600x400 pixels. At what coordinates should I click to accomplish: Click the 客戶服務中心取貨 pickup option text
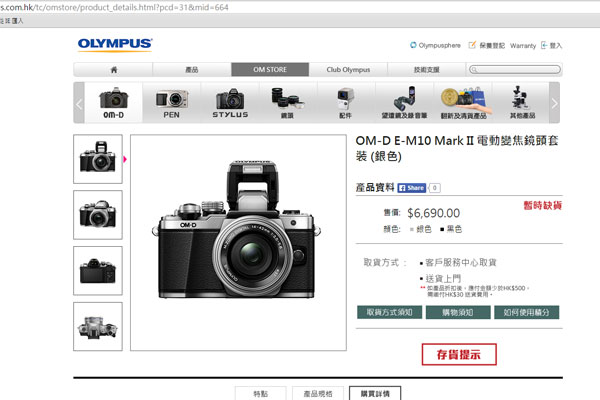(x=461, y=263)
